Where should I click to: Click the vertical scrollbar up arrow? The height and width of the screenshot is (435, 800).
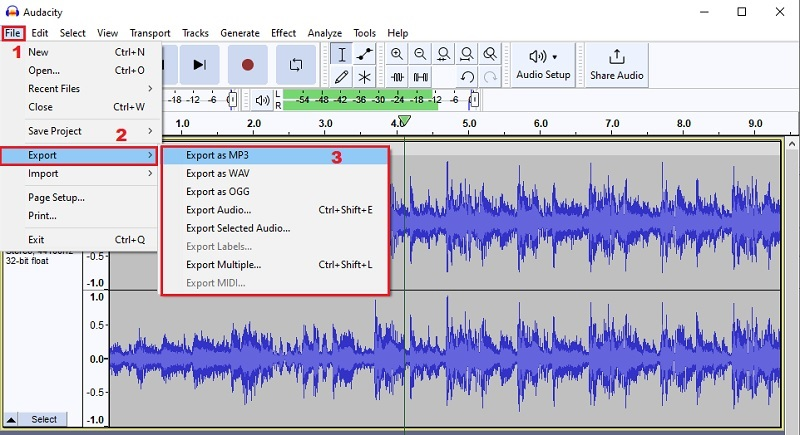click(x=792, y=144)
